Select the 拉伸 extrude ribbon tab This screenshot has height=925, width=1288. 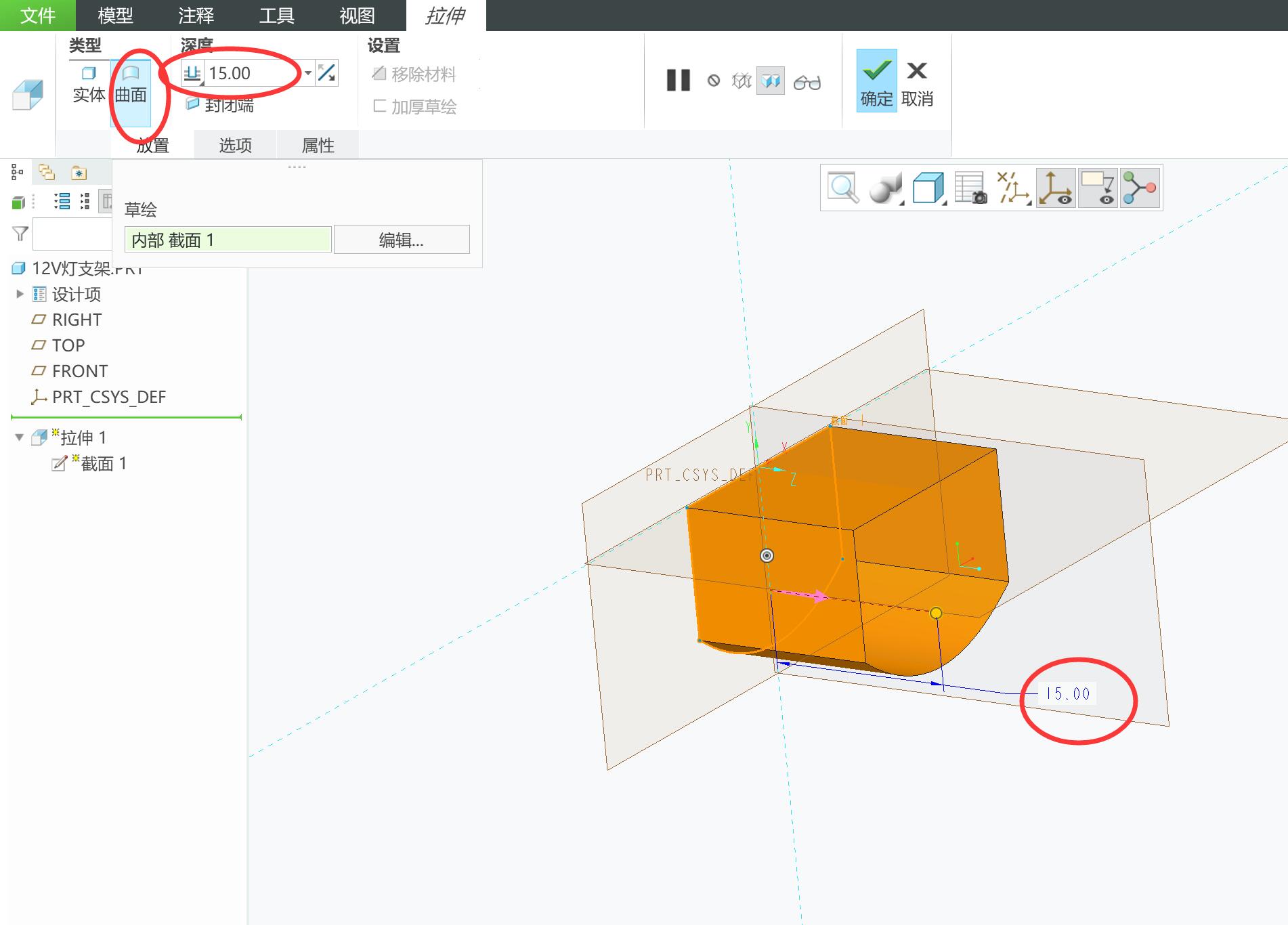(446, 16)
